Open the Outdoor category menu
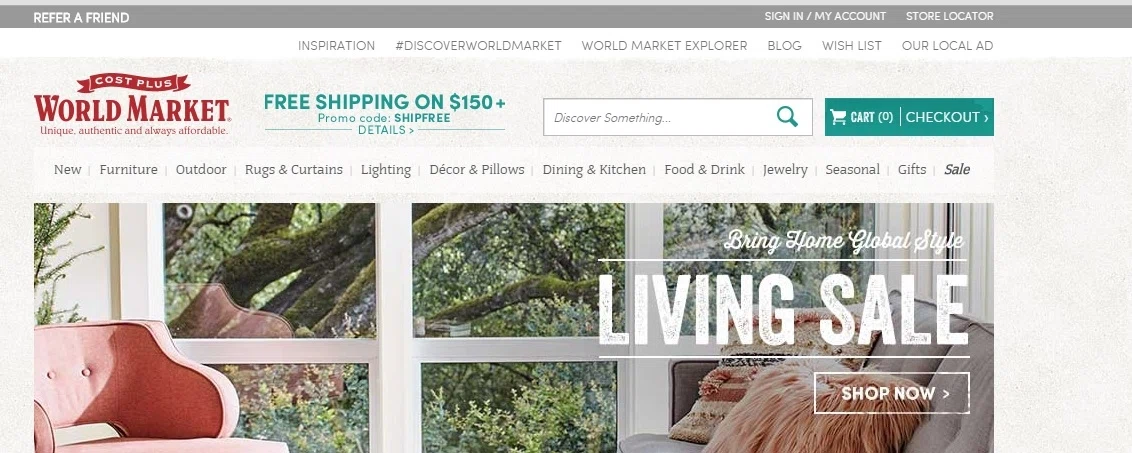Viewport: 1132px width, 453px height. [201, 170]
